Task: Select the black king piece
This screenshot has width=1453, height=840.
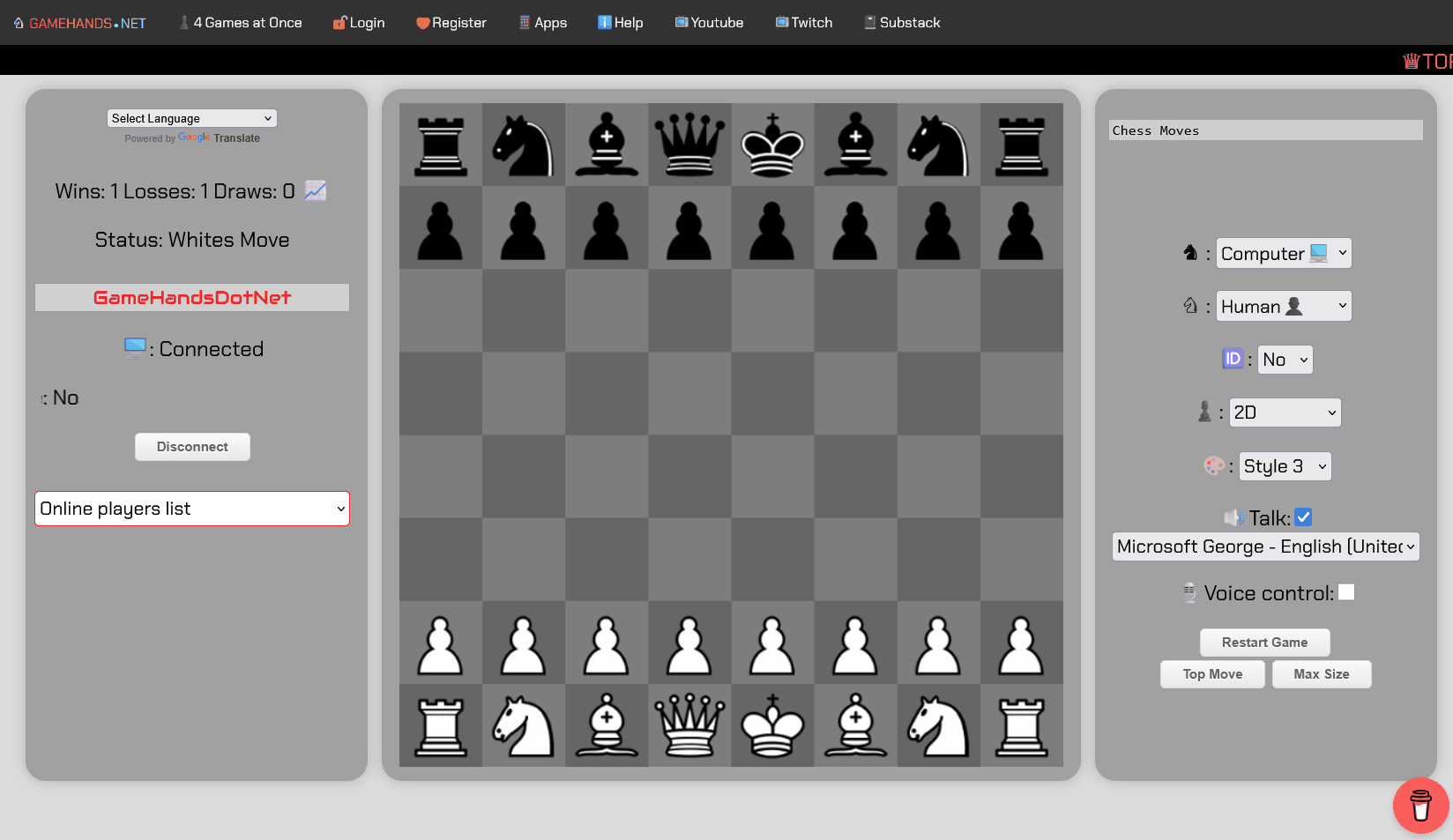Action: click(x=772, y=145)
